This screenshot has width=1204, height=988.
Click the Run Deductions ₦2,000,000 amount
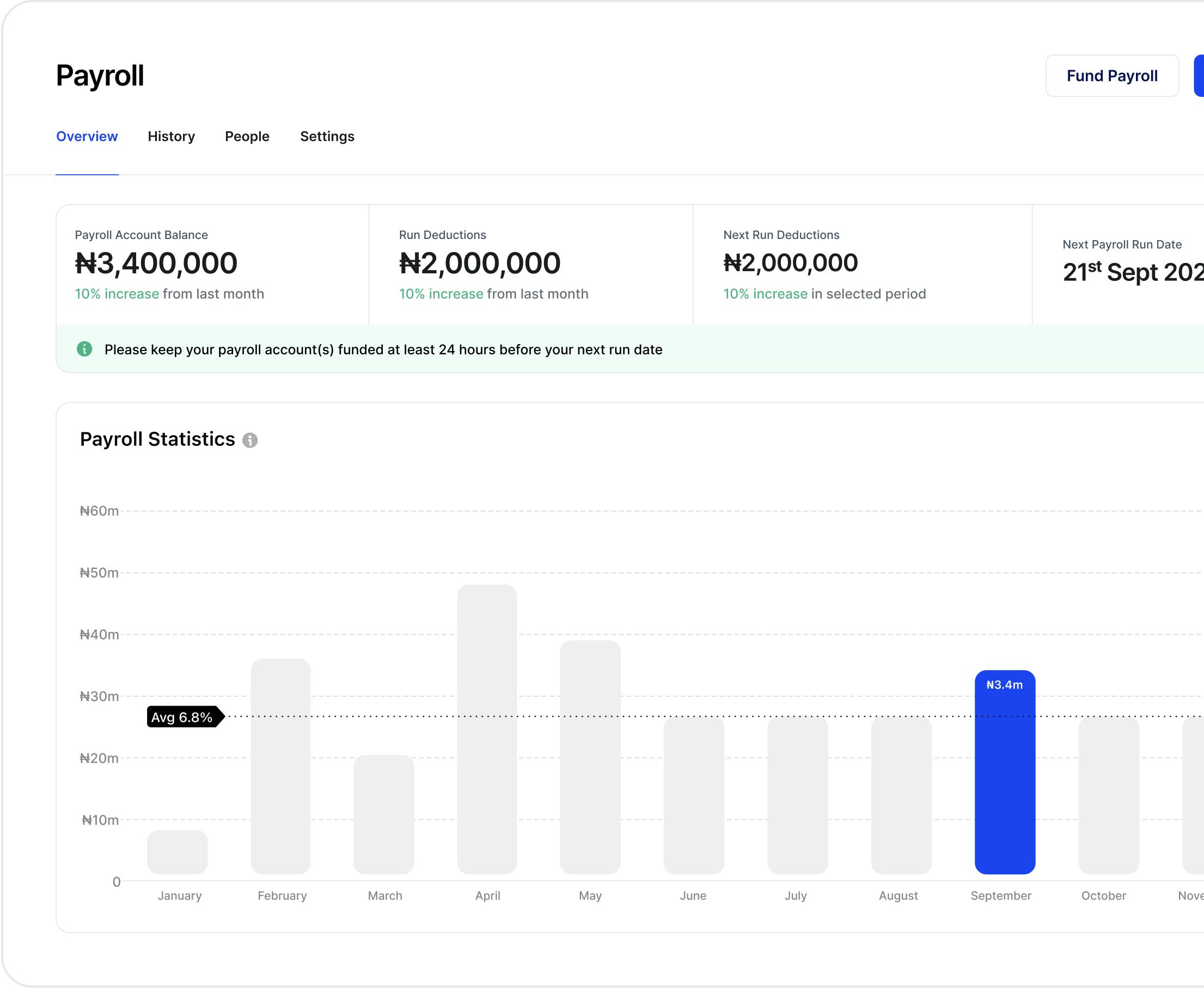(480, 263)
